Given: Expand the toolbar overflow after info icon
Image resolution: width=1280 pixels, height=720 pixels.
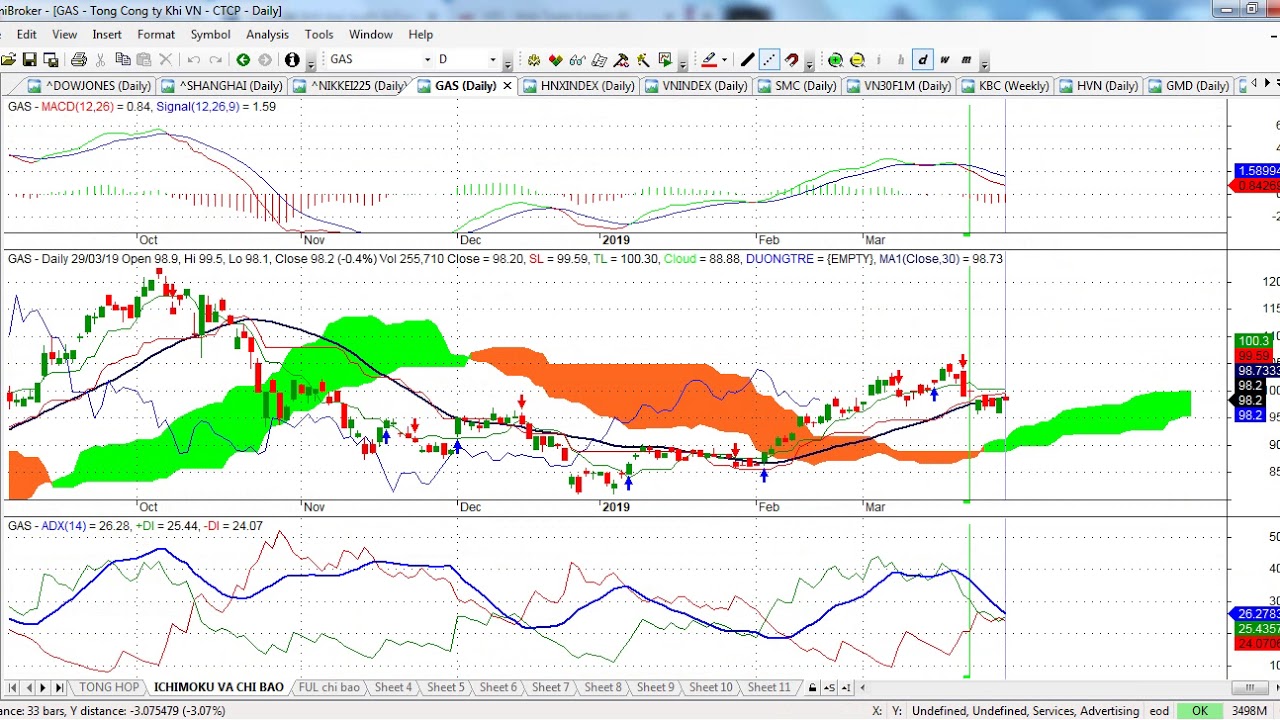Looking at the screenshot, I should pos(311,63).
